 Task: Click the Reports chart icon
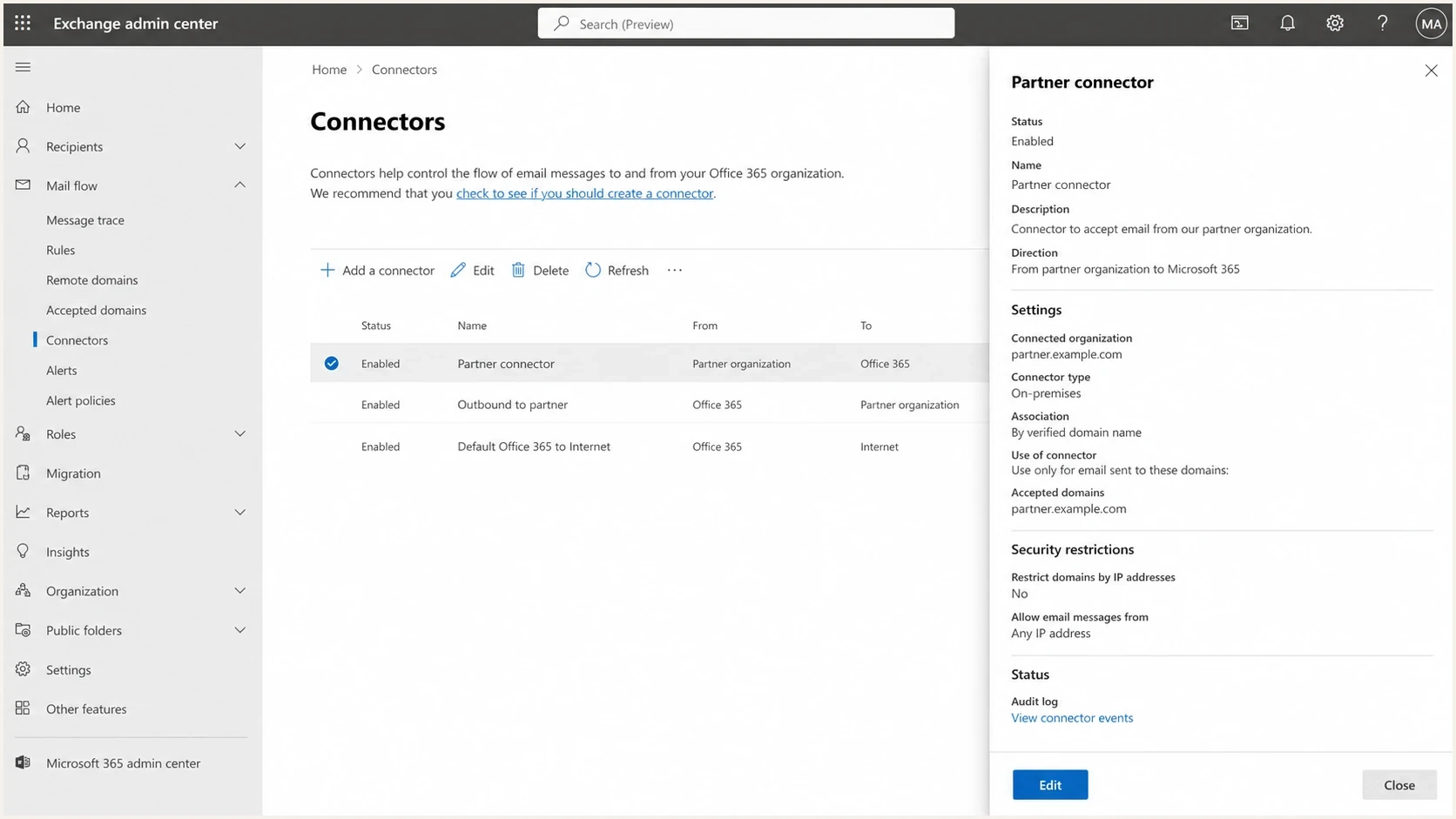click(x=24, y=512)
